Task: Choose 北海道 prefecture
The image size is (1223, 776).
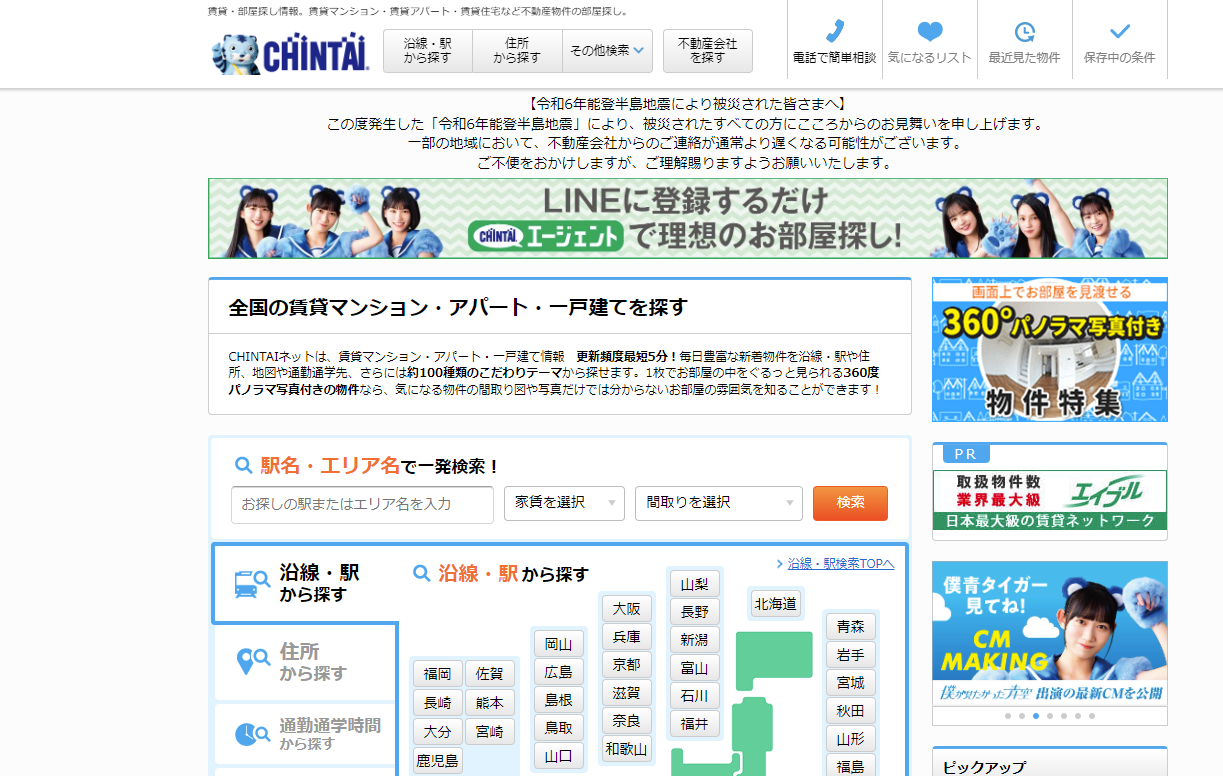Action: point(776,604)
